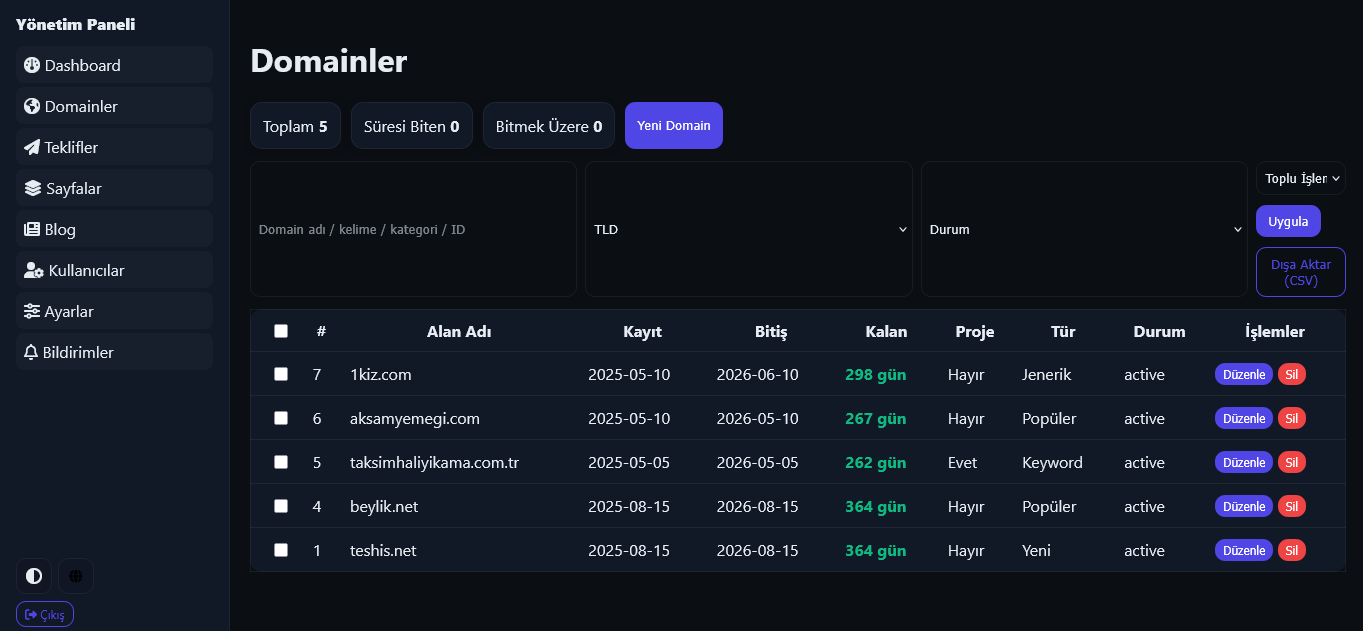
Task: Click the language globe icon at bottom
Action: [x=76, y=576]
